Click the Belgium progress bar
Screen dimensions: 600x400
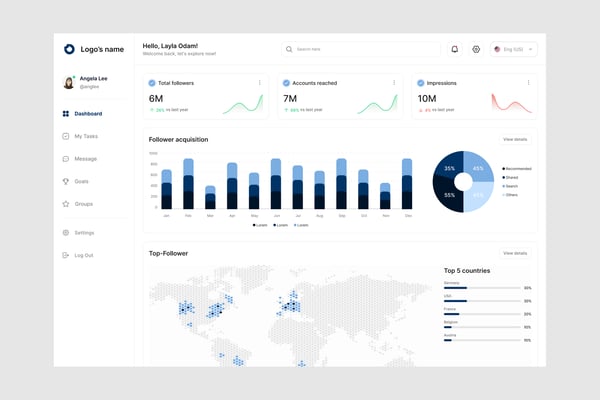482,327
